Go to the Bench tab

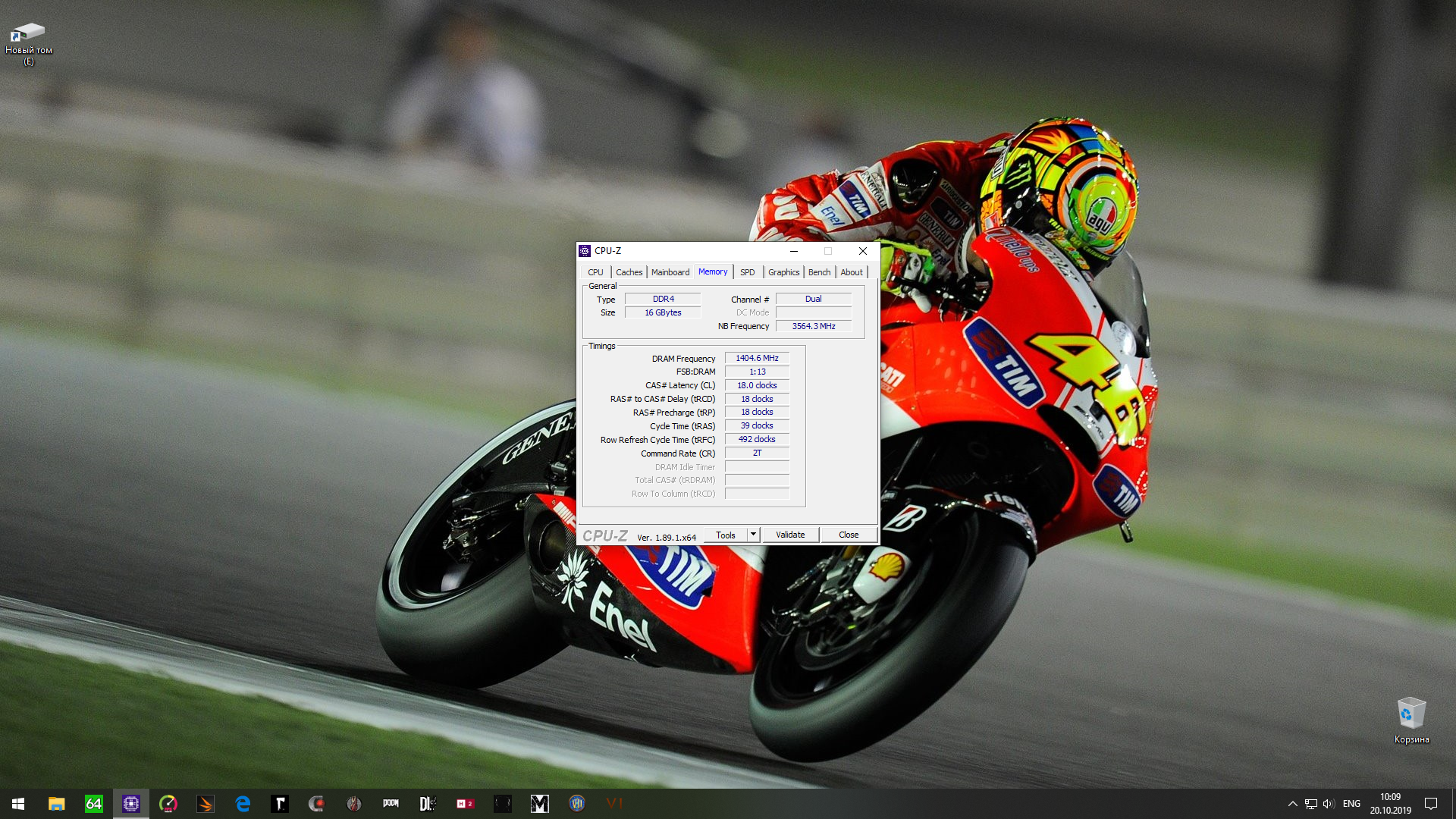point(819,272)
